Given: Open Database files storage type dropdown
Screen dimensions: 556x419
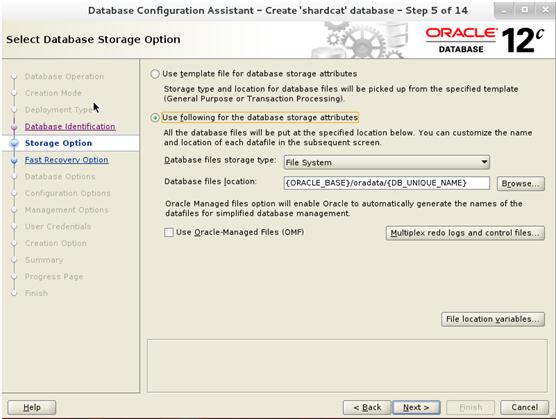Looking at the screenshot, I should (387, 162).
